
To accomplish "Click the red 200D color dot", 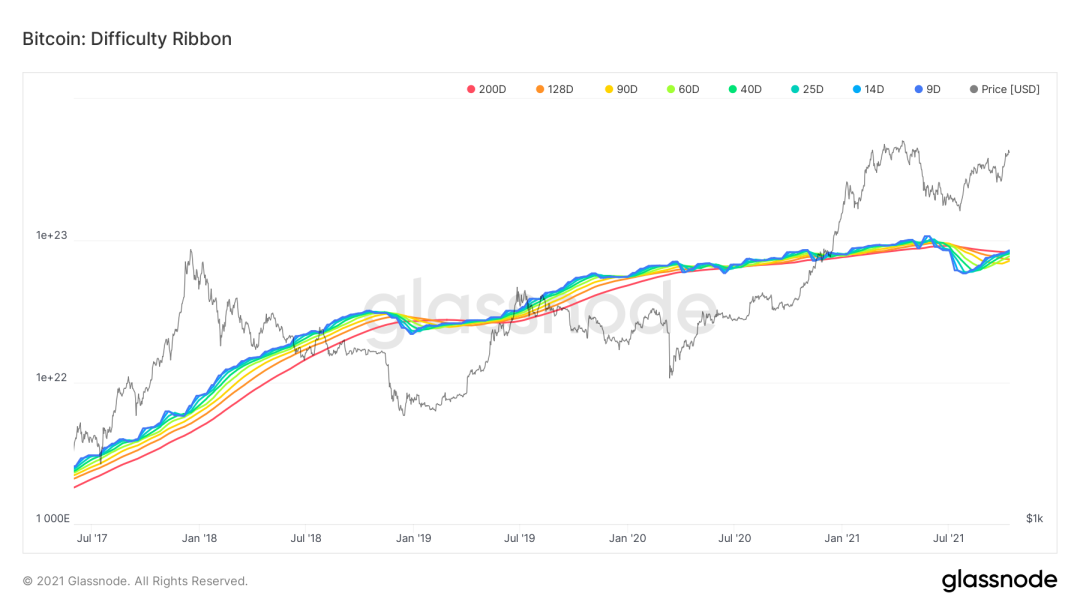I will (x=471, y=90).
